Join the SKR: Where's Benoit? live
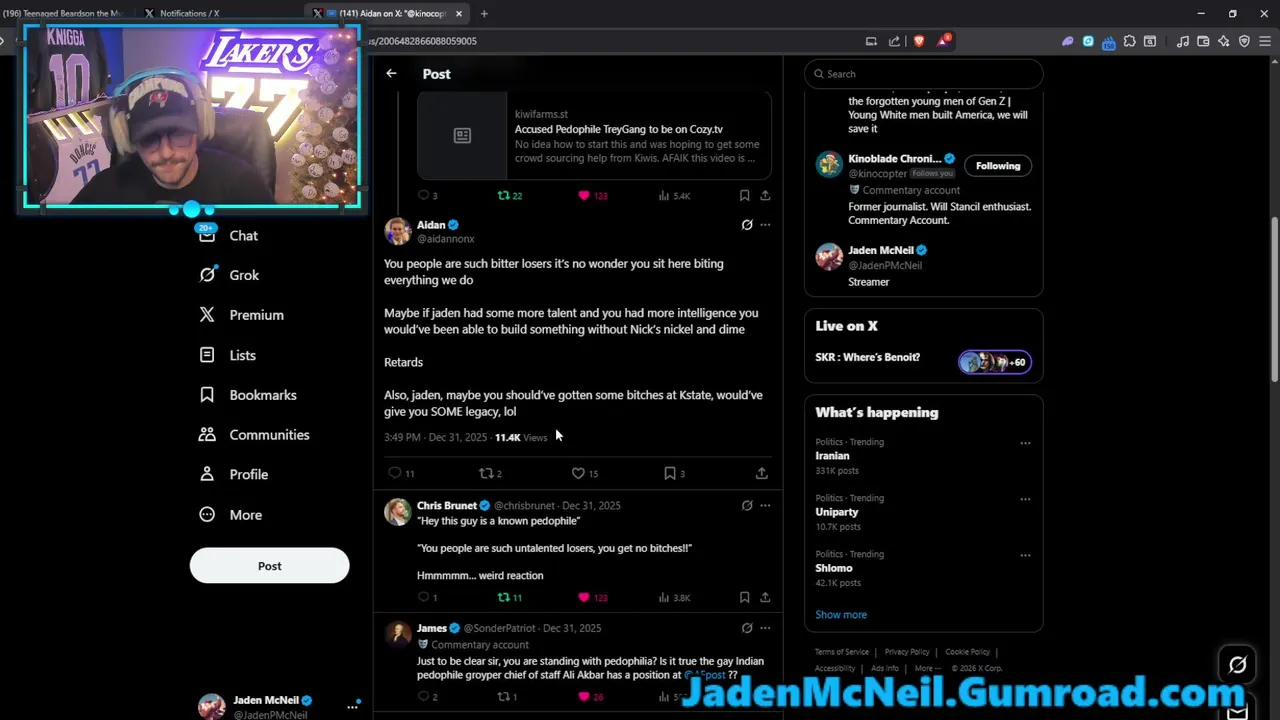 pos(867,357)
